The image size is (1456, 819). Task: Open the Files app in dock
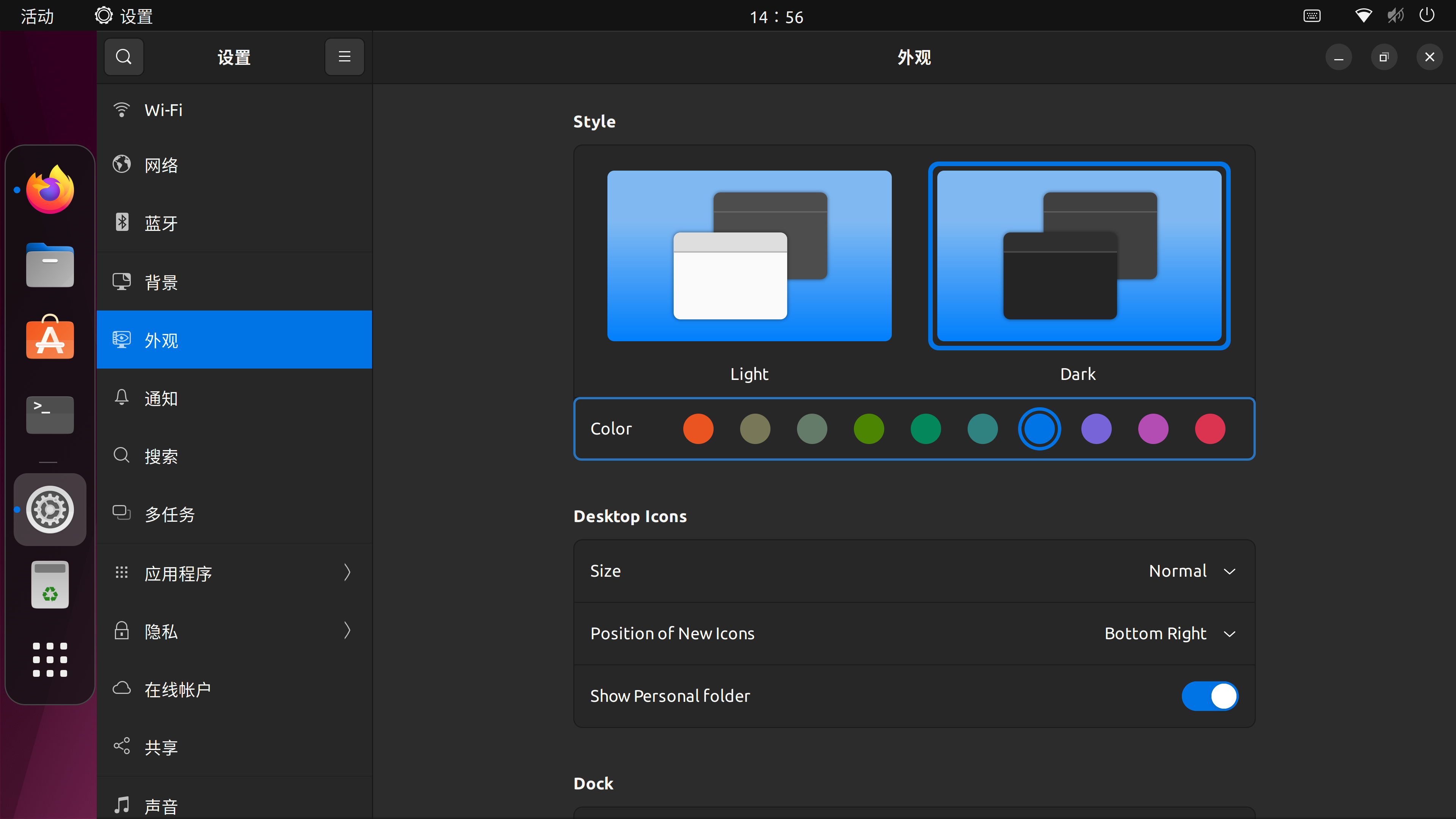click(50, 266)
